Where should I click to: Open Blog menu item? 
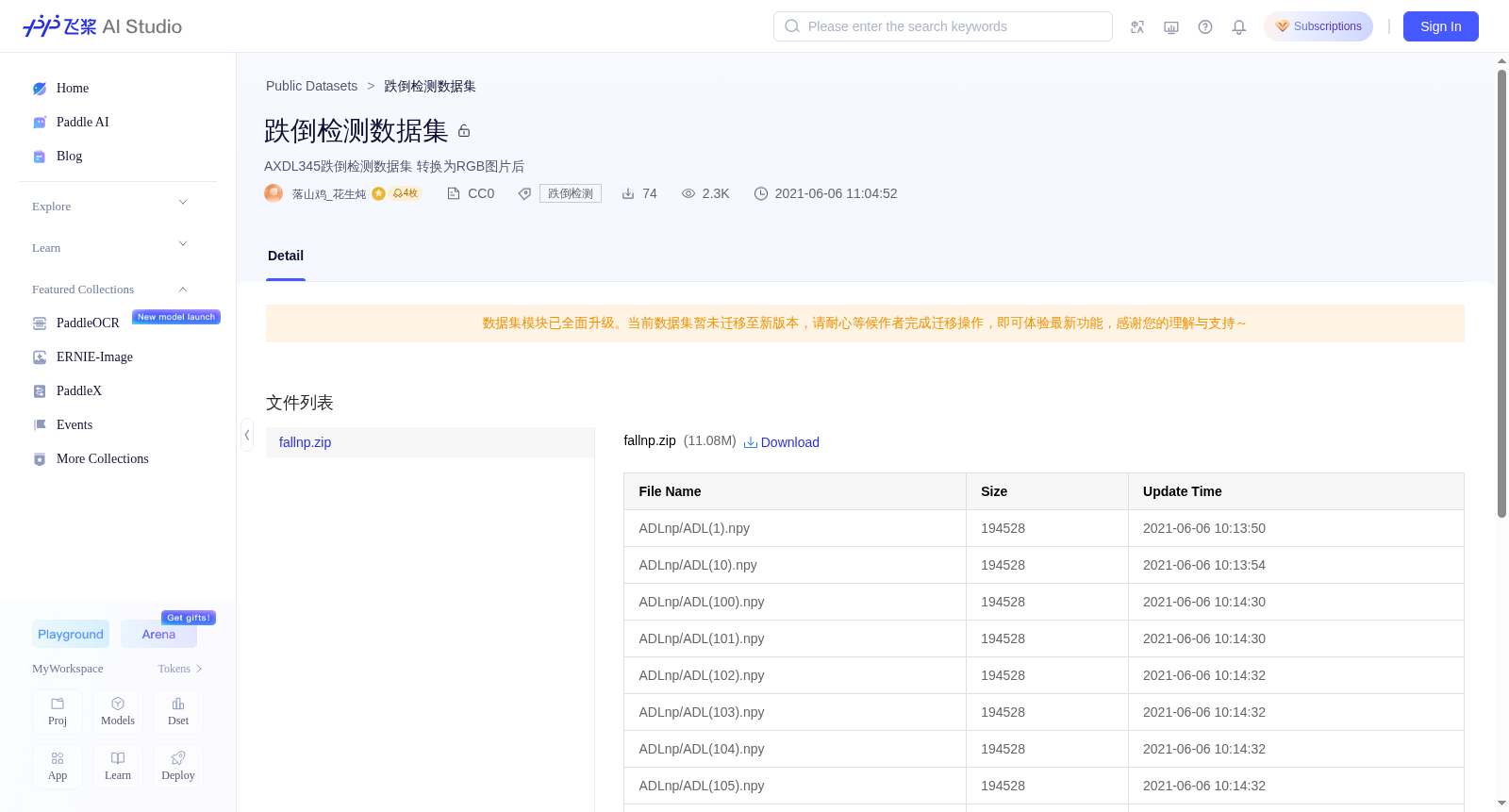point(69,157)
